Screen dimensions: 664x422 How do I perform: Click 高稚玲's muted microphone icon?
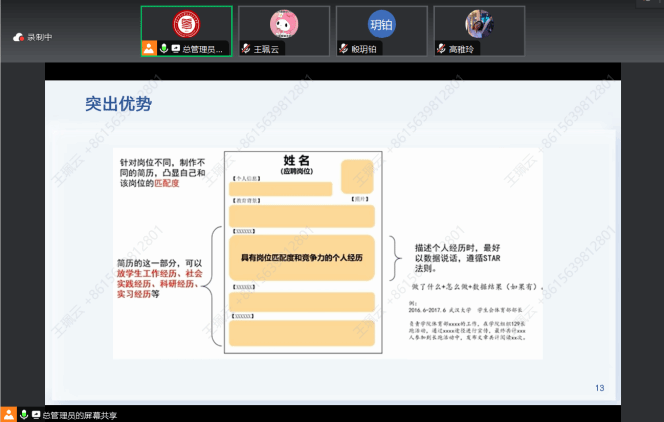pos(441,48)
